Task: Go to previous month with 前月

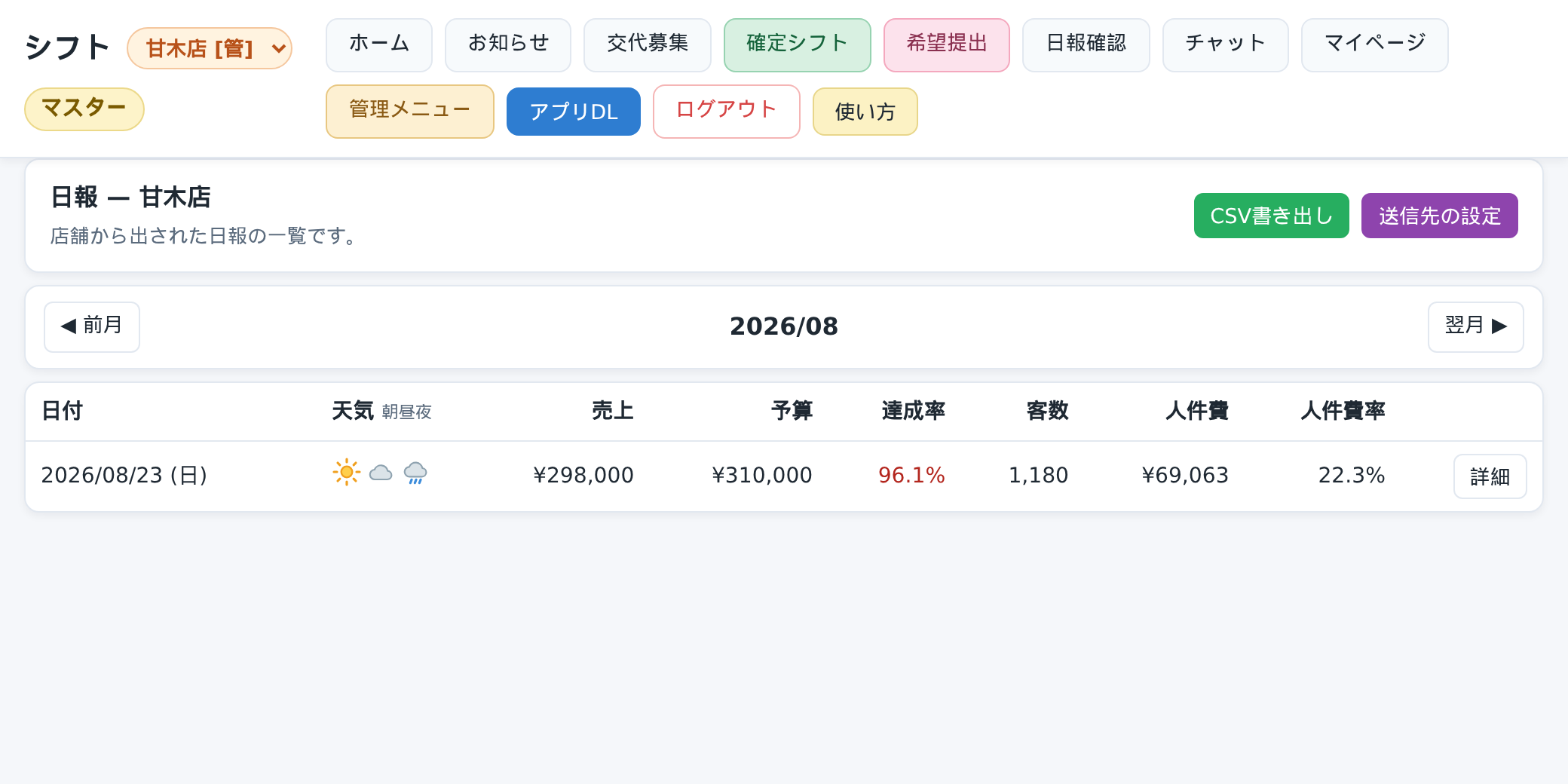Action: coord(92,327)
